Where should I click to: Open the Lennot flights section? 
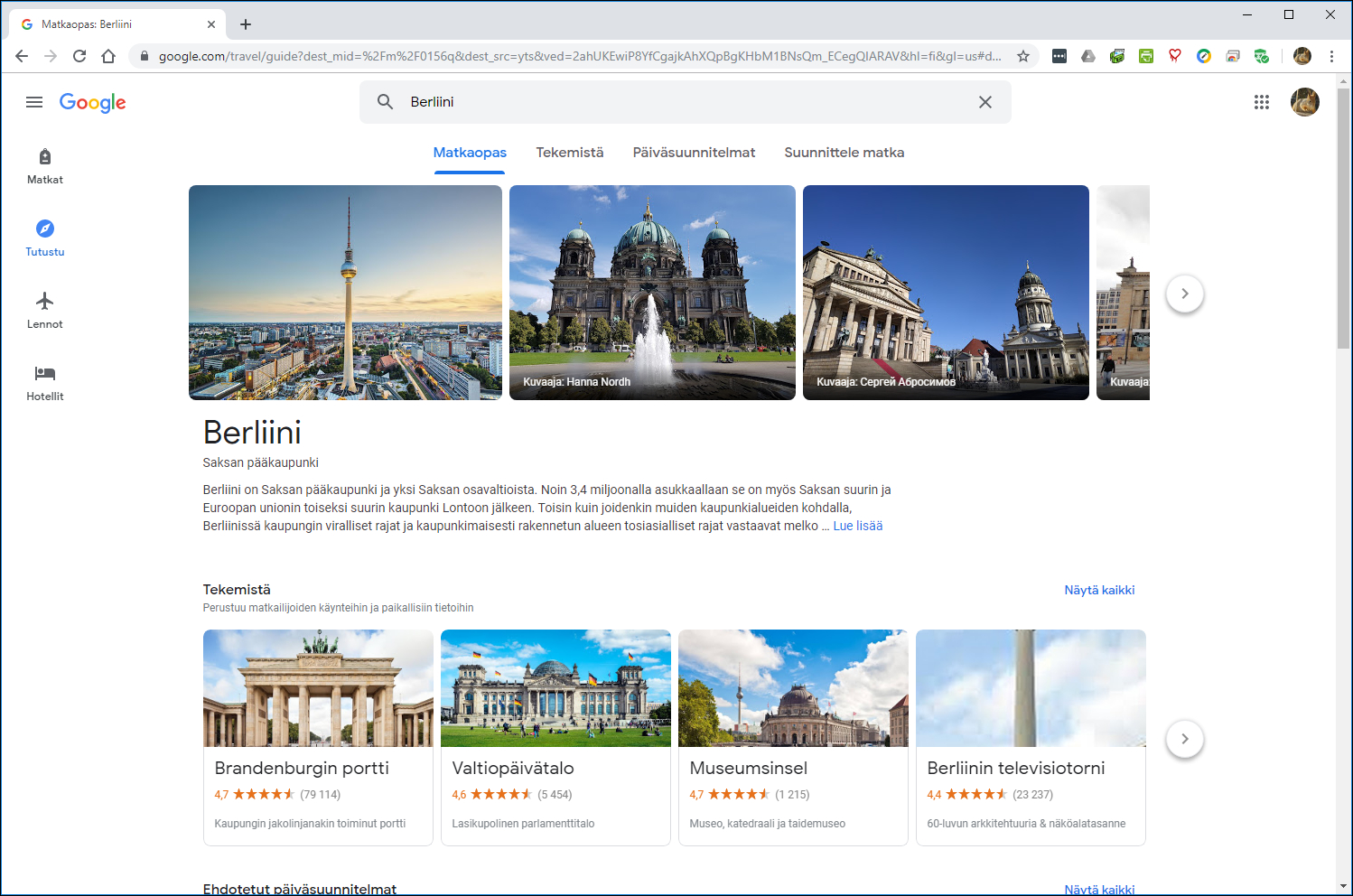tap(44, 309)
